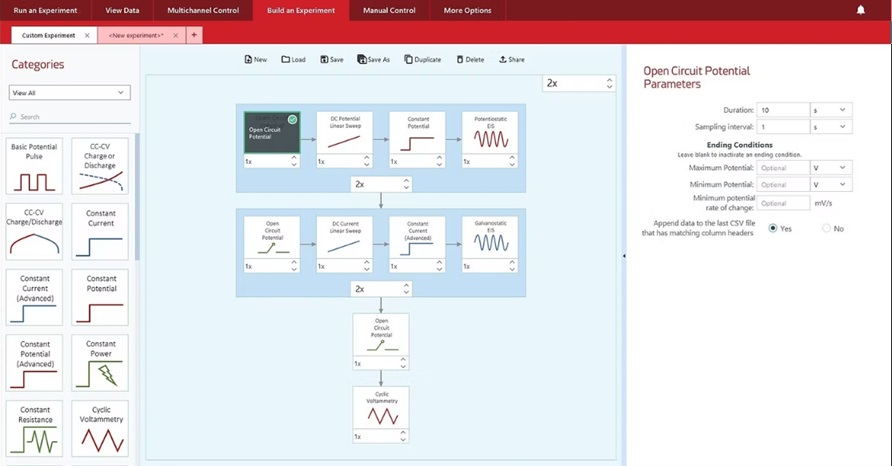The image size is (892, 466).
Task: Adjust Potentiostatic EIS 1x repeat stepper
Action: click(512, 161)
